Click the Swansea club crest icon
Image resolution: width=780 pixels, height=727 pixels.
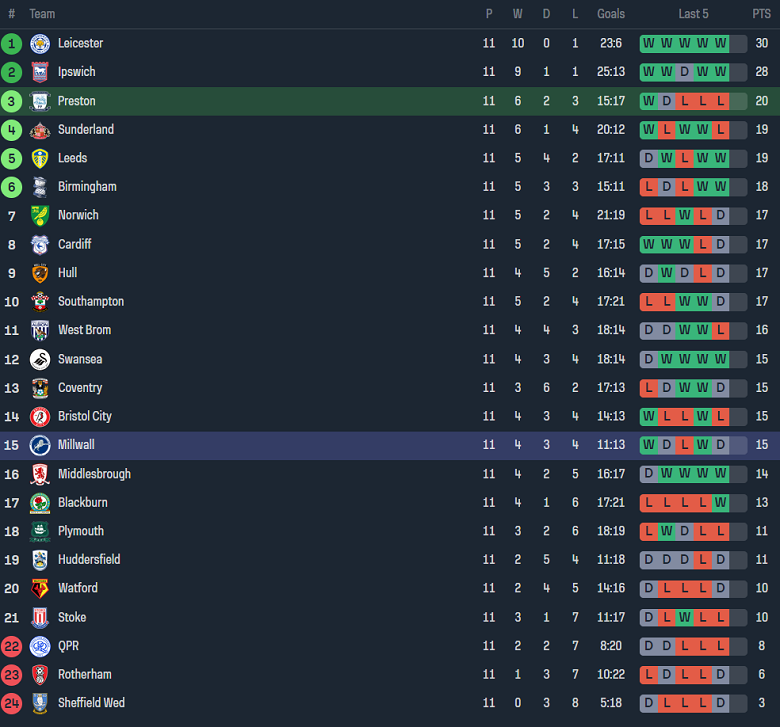pyautogui.click(x=40, y=359)
